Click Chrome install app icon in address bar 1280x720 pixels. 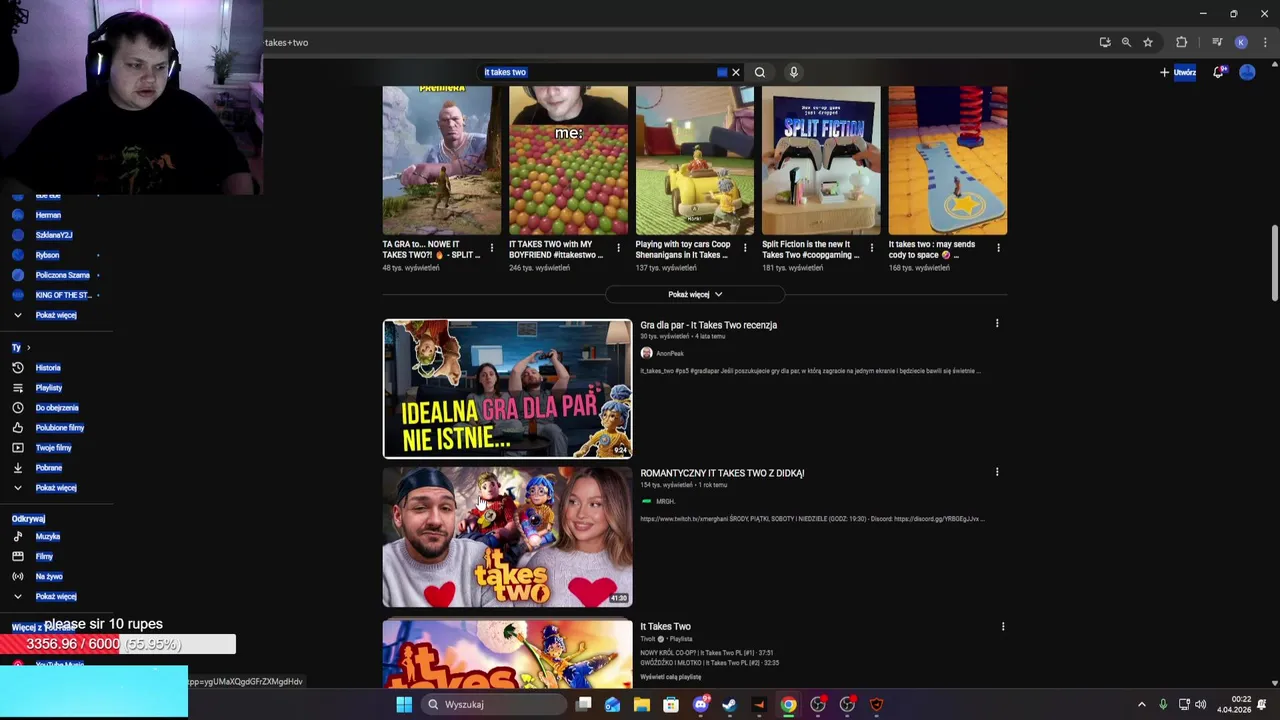tap(1105, 42)
